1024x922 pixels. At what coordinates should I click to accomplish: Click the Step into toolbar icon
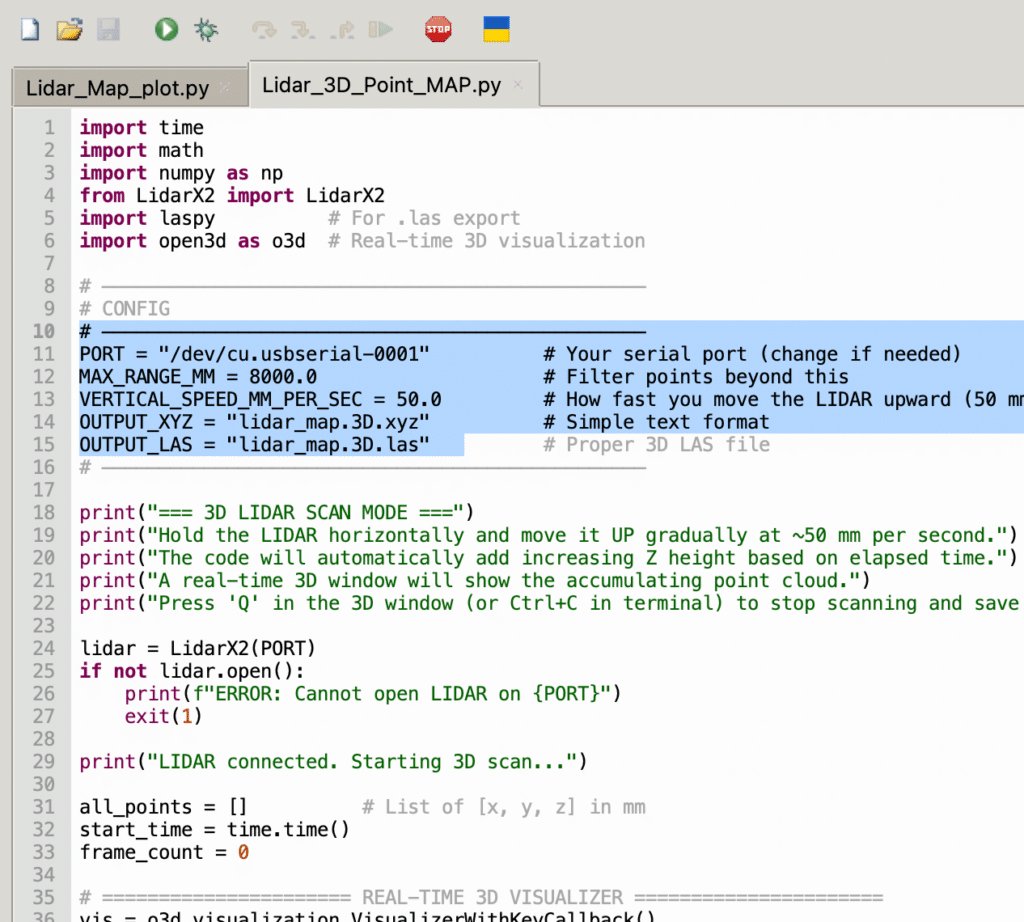click(x=303, y=29)
